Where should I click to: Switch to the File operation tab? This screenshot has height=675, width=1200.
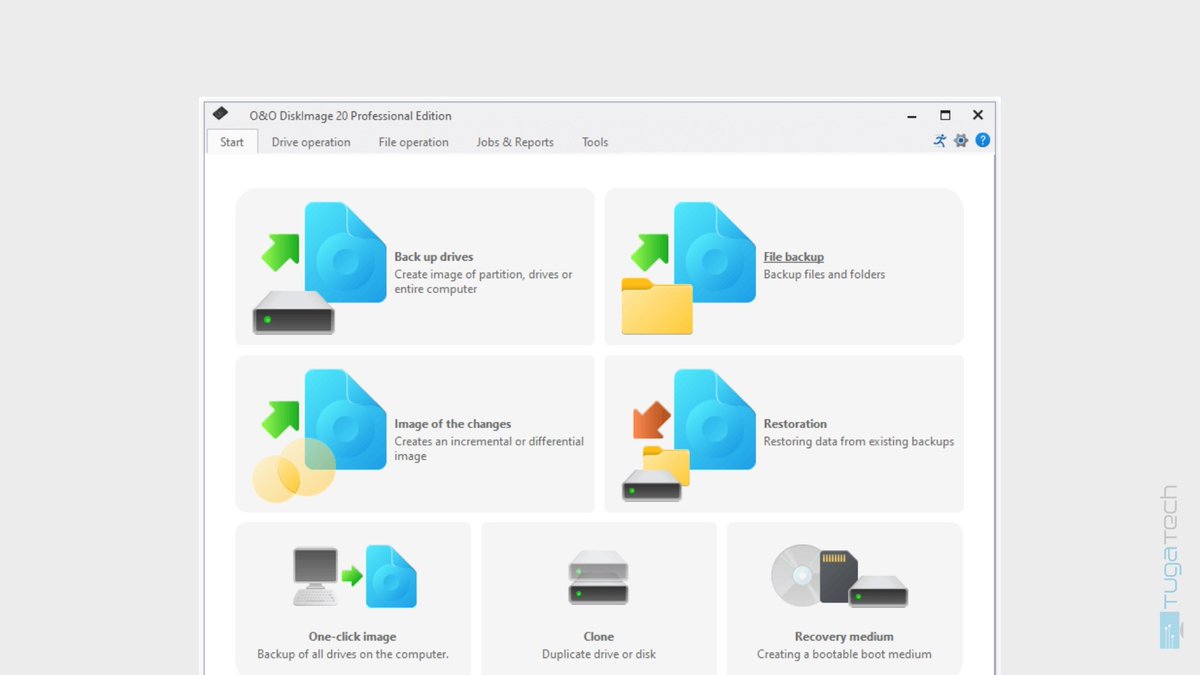tap(413, 142)
